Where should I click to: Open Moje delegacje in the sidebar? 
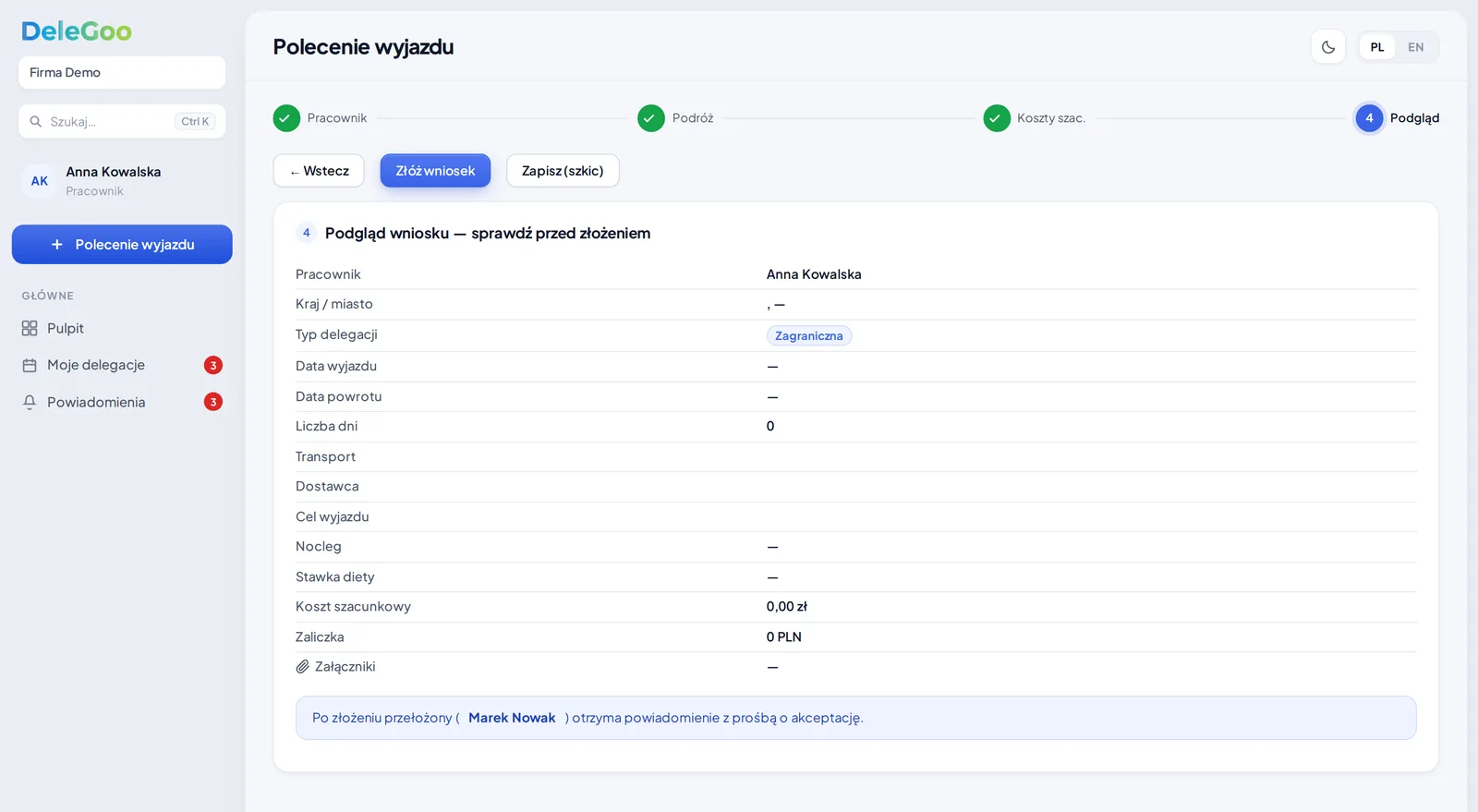122,365
